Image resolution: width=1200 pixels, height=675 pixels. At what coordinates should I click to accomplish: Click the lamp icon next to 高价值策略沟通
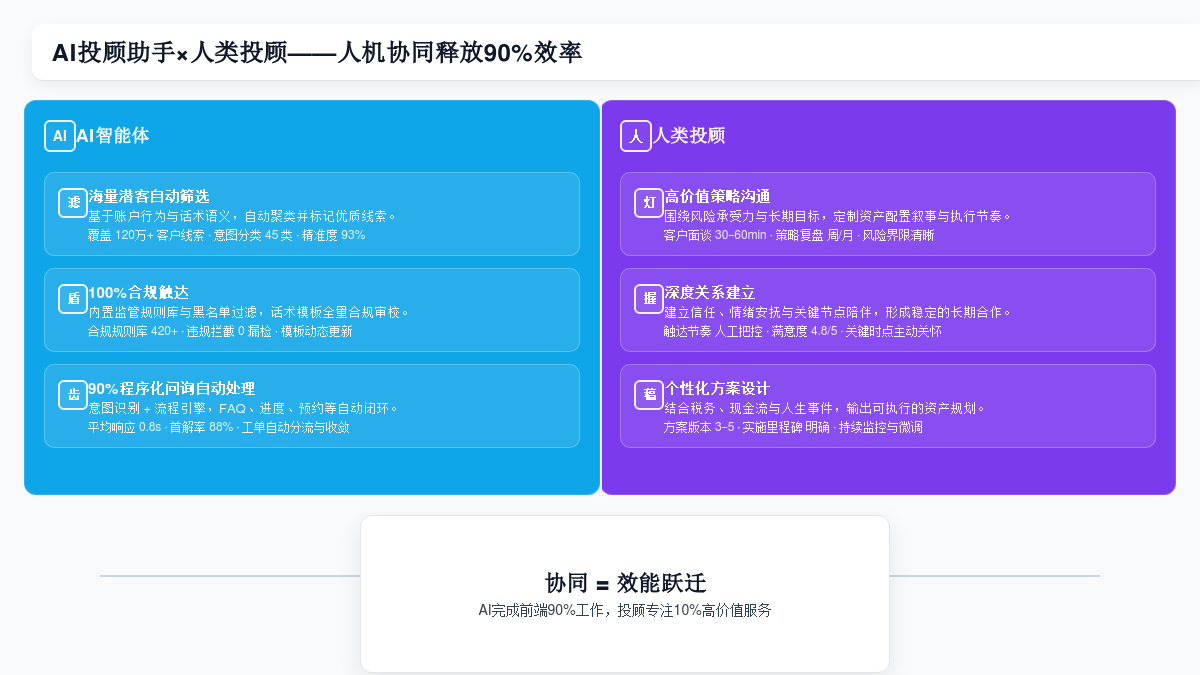(649, 203)
